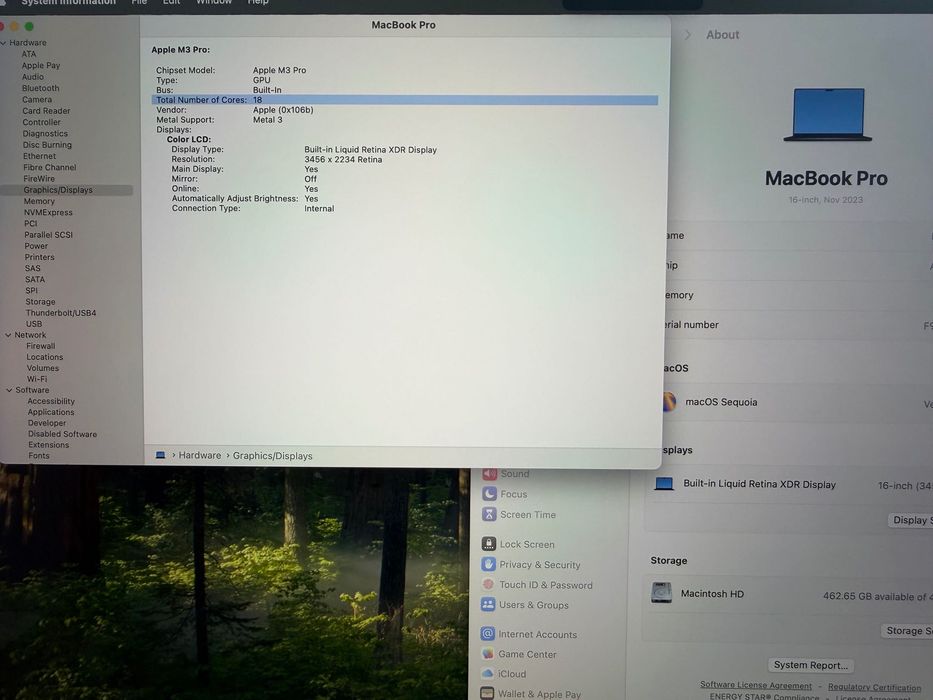Click the Vendor Apple (0x106b) row

(x=234, y=110)
